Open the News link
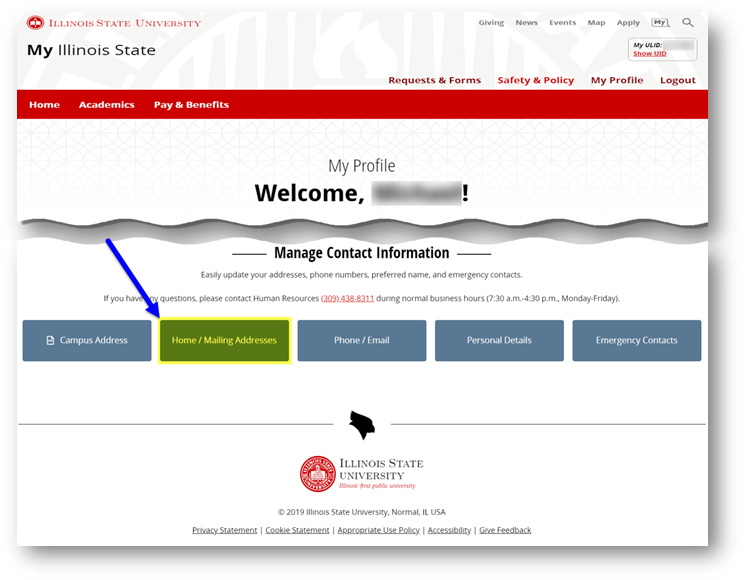The image size is (744, 580). (527, 22)
